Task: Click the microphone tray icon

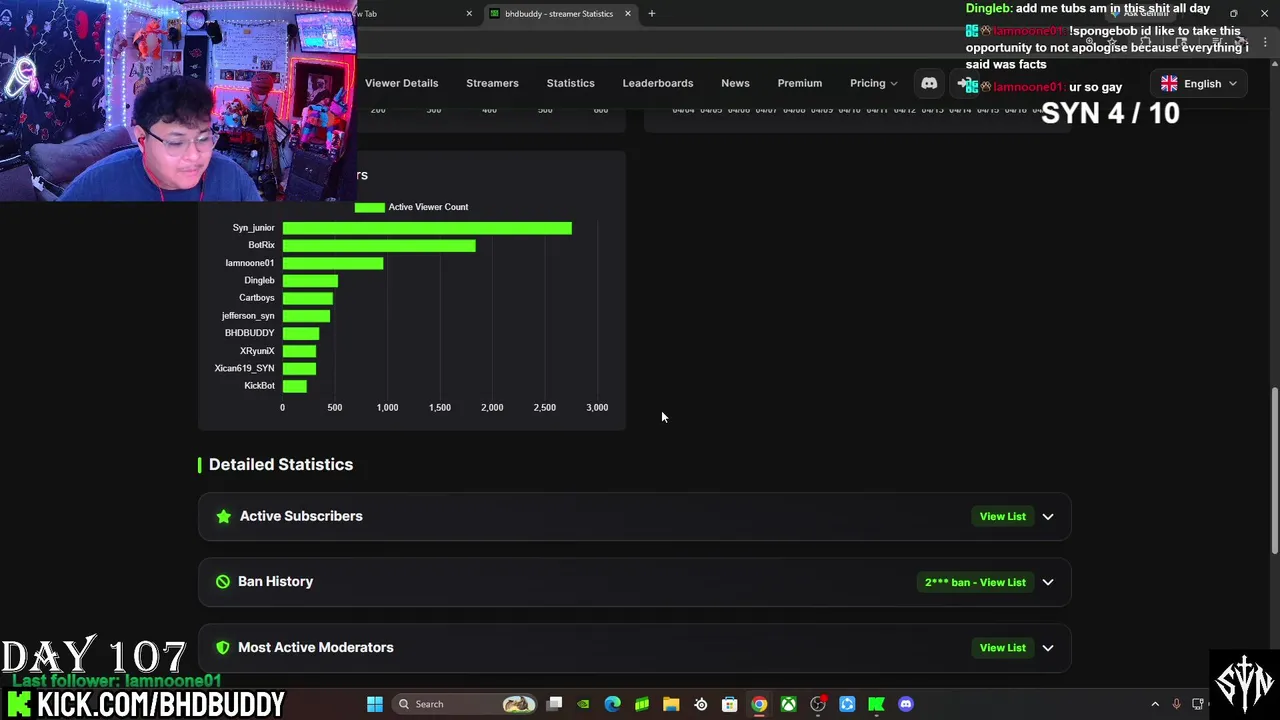Action: coord(1176,704)
